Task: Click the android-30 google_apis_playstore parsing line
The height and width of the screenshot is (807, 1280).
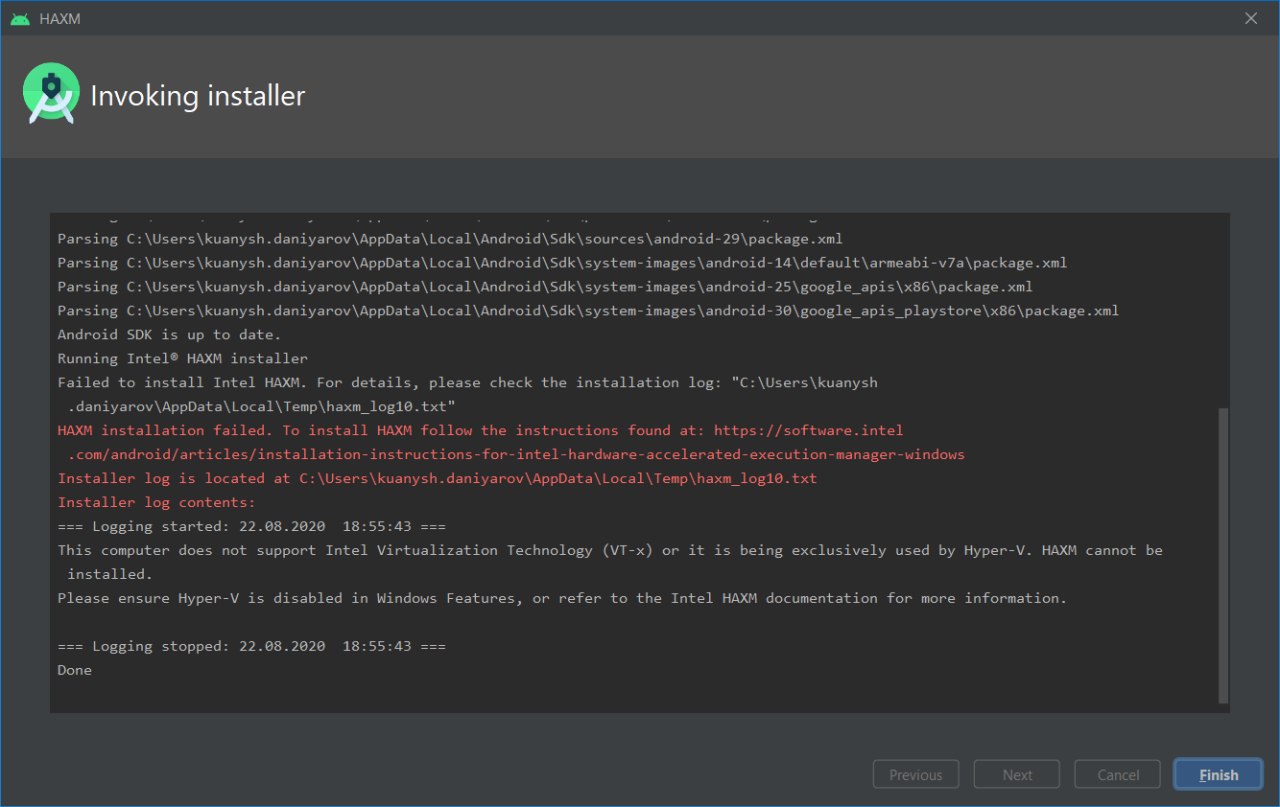Action: click(588, 311)
